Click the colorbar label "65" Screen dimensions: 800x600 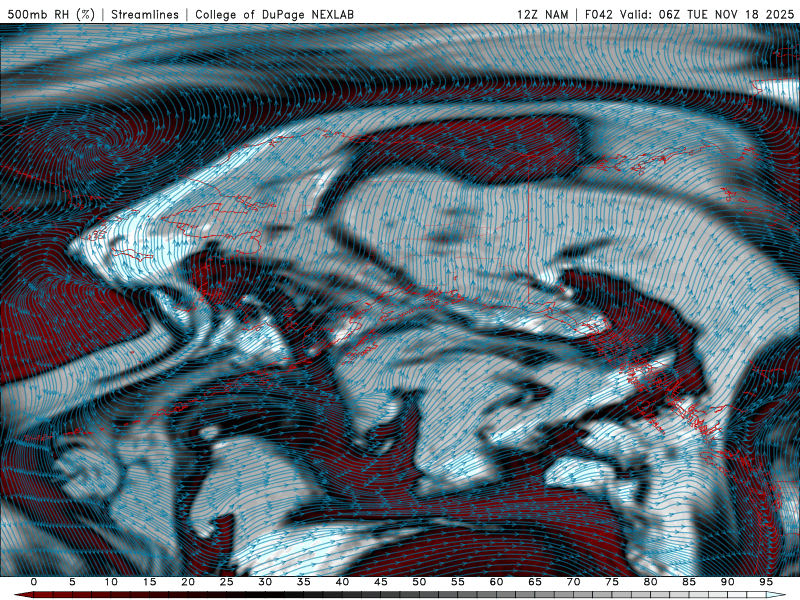tap(535, 582)
